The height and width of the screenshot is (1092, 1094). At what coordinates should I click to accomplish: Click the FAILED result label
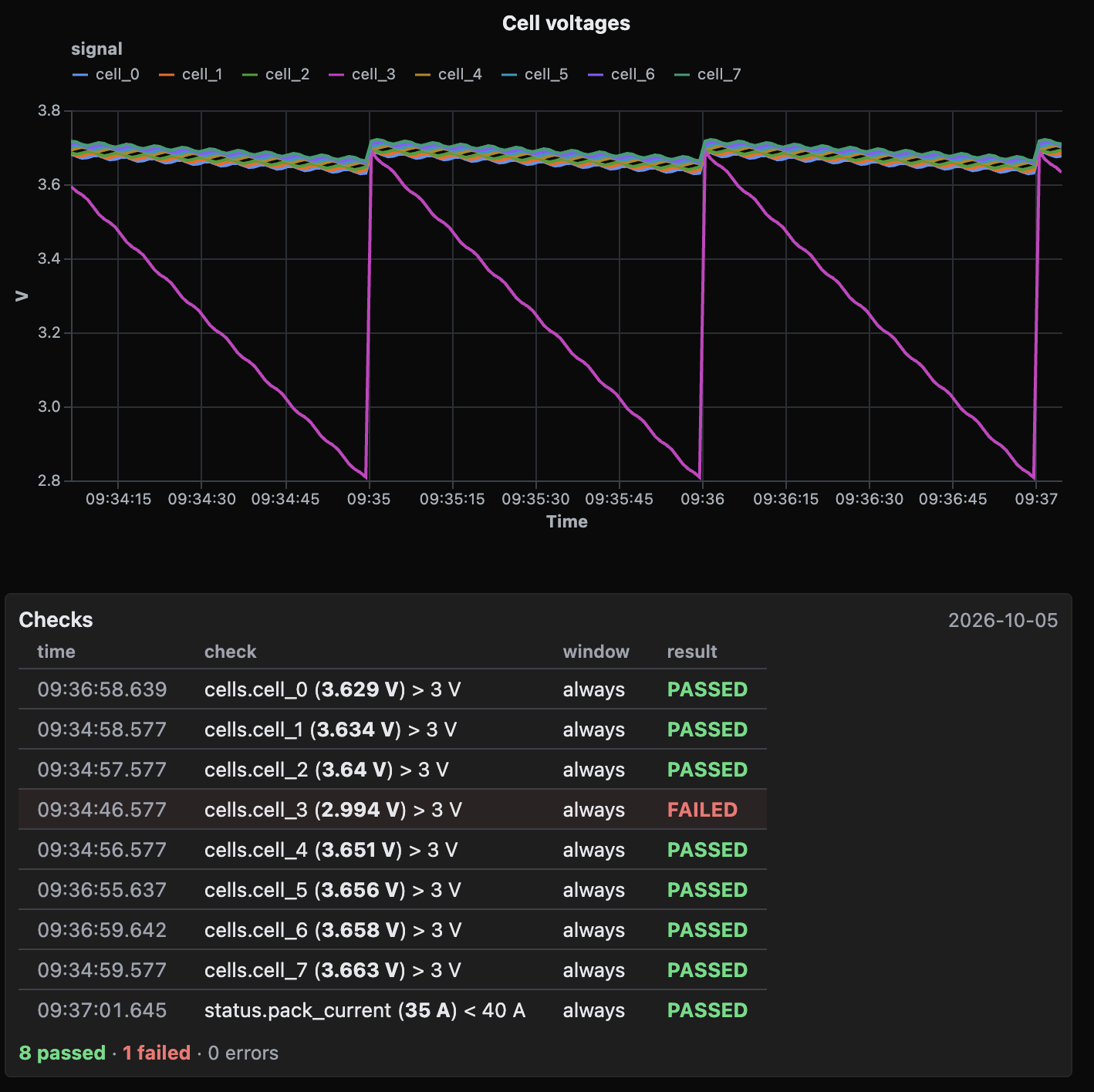702,810
